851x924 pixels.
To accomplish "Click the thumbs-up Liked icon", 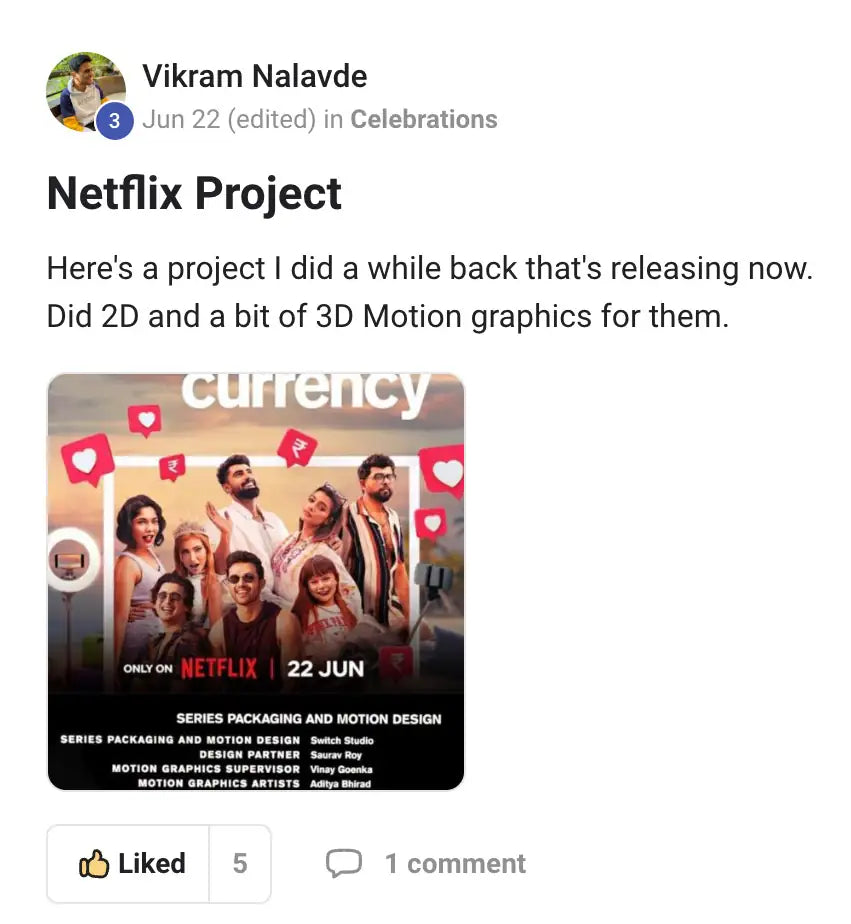I will coord(94,864).
